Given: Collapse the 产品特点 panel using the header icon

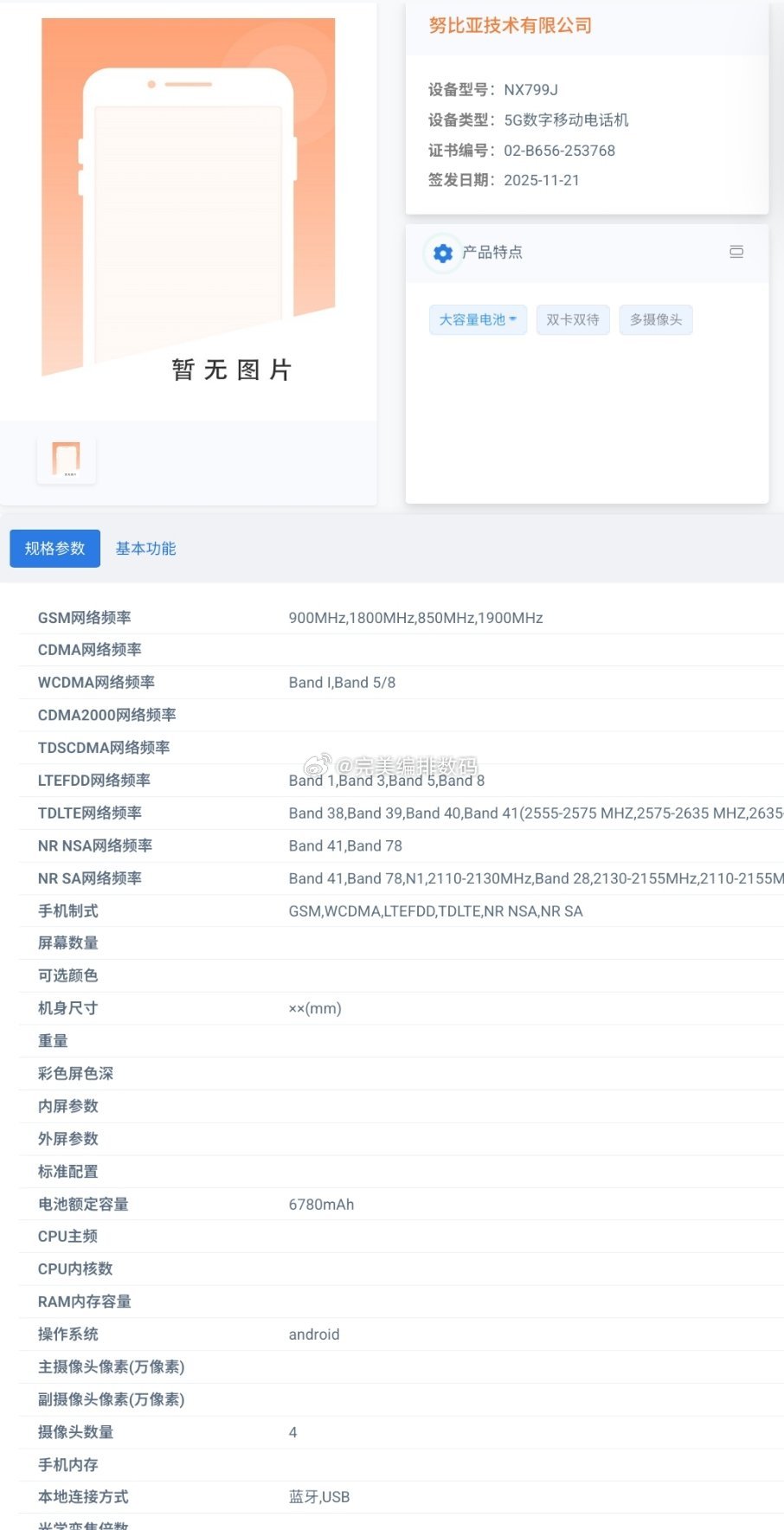Looking at the screenshot, I should 736,252.
